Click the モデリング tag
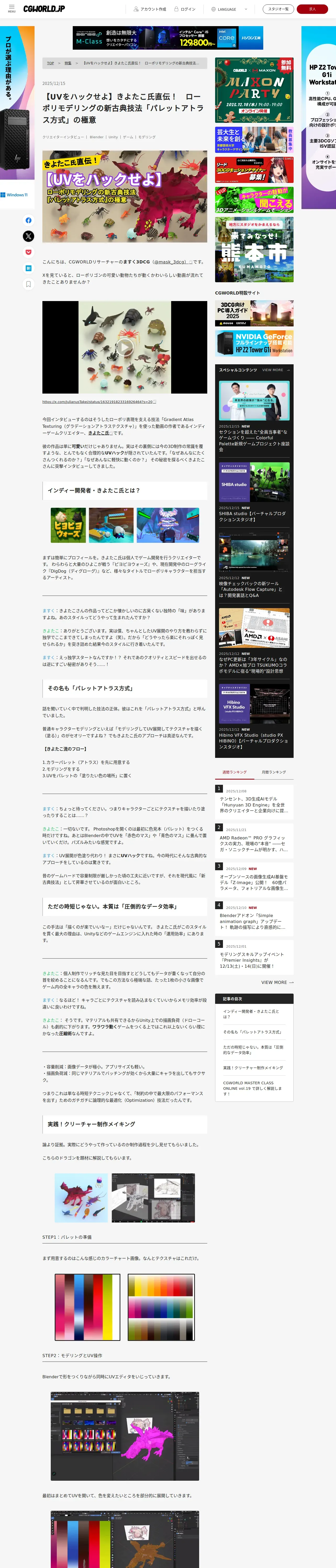The image size is (336, 1568). 147,137
